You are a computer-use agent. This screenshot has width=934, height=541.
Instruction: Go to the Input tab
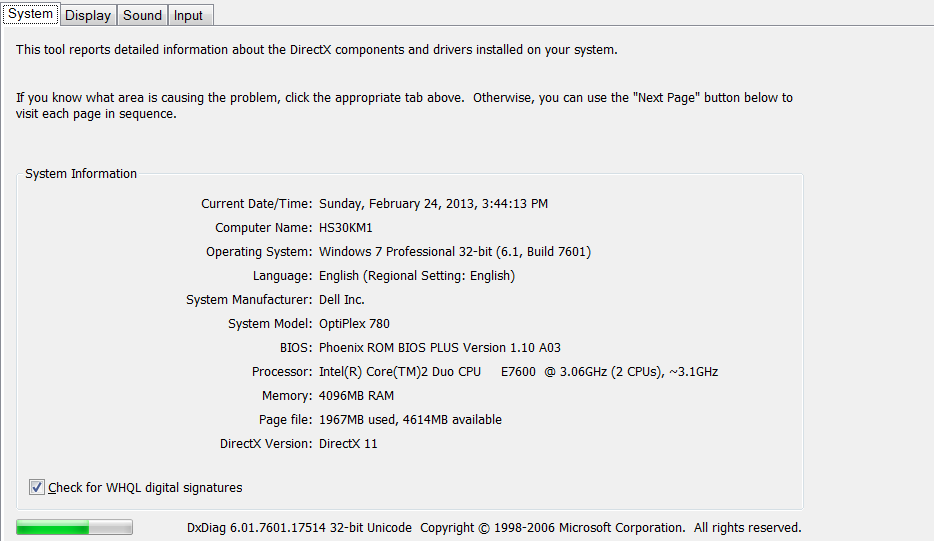(x=188, y=15)
